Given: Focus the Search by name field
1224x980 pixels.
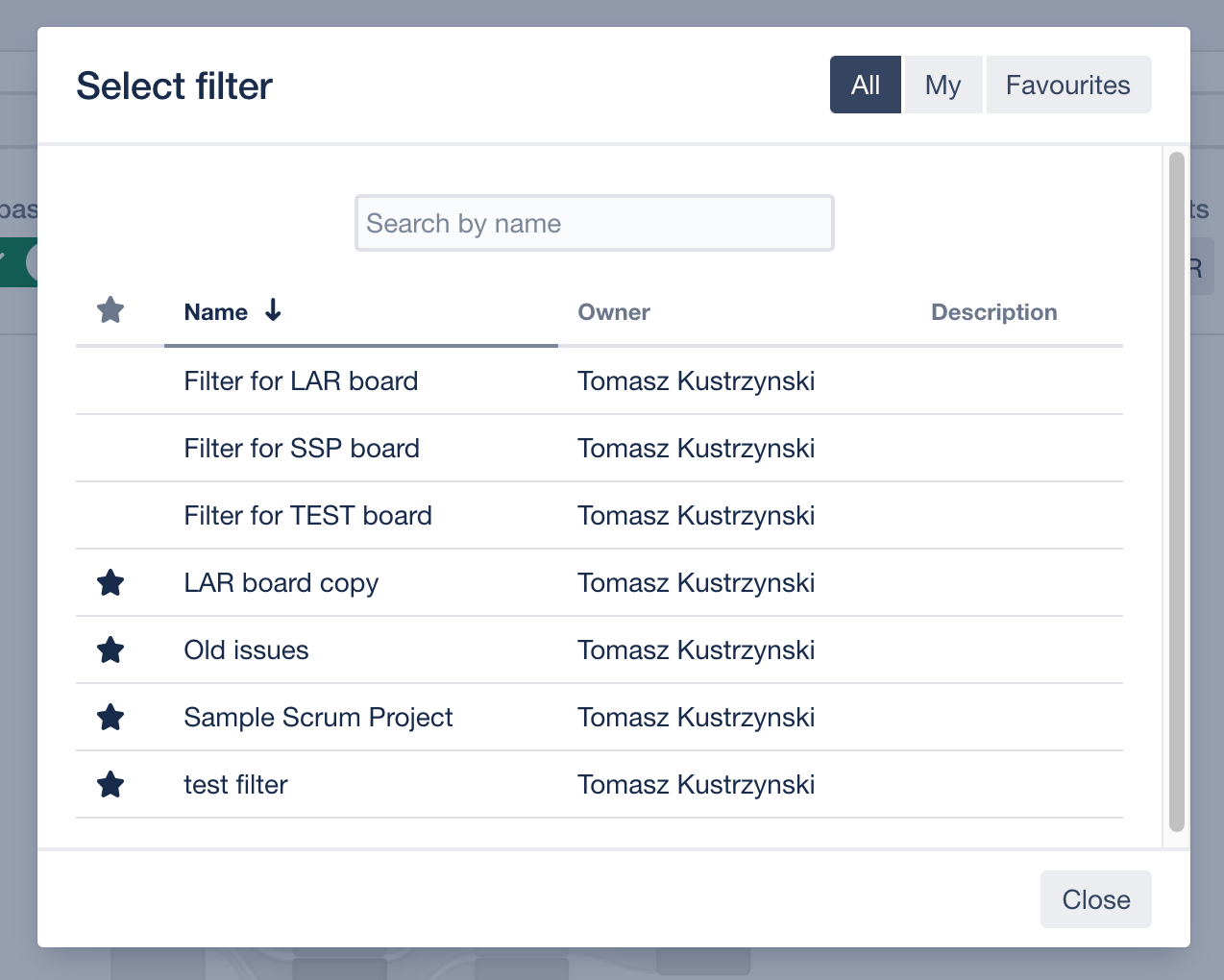Looking at the screenshot, I should click(595, 223).
